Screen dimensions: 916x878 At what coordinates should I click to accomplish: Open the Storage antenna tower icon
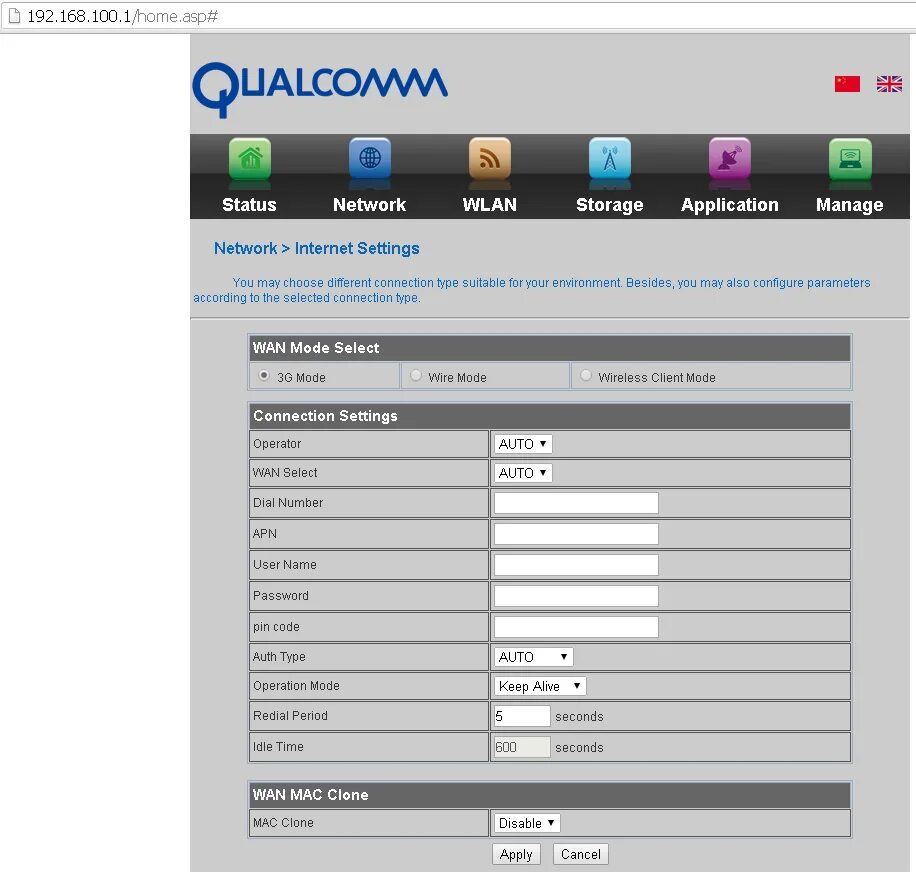click(x=610, y=159)
